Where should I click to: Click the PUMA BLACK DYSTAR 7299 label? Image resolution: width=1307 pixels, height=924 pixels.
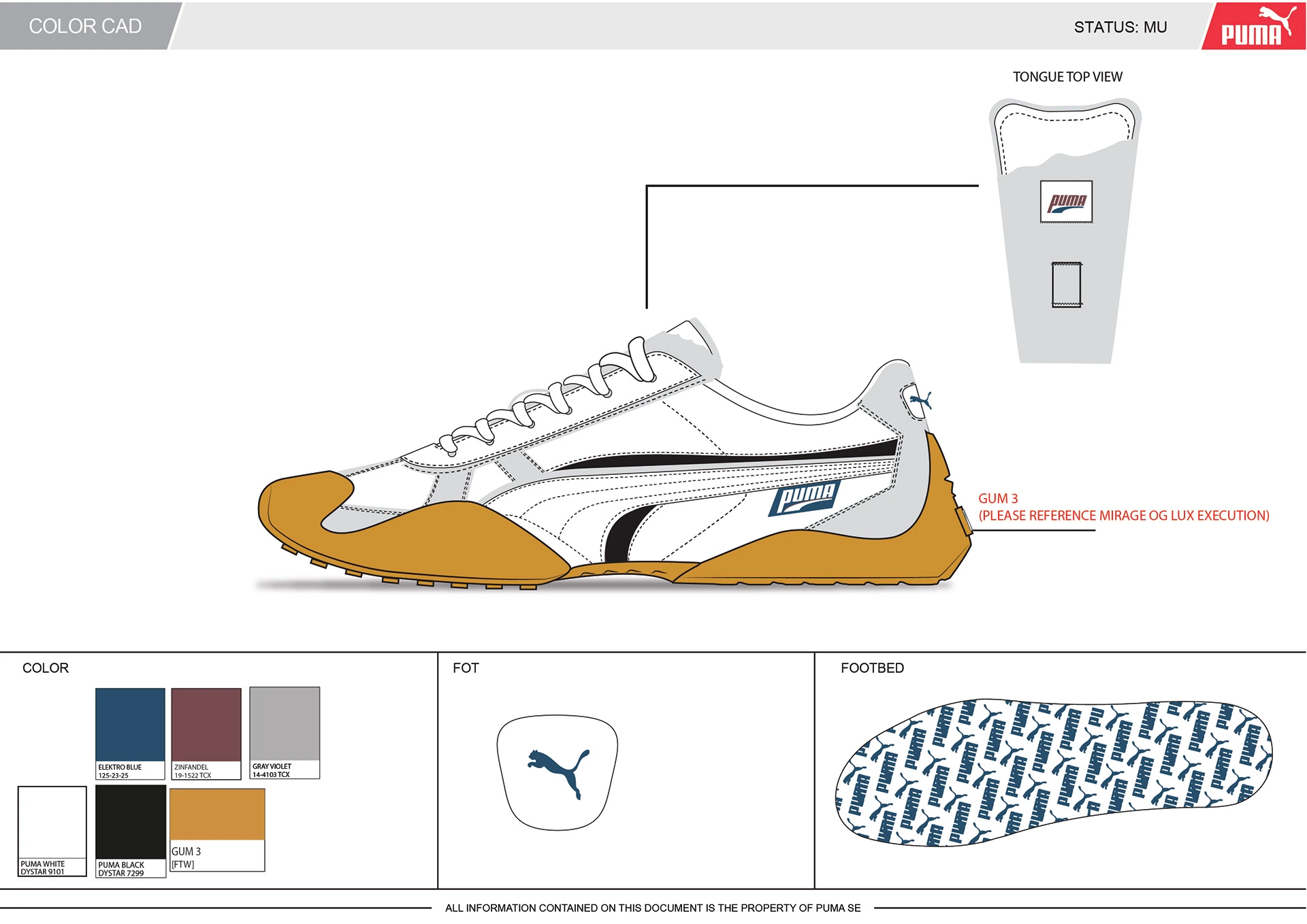[x=121, y=869]
